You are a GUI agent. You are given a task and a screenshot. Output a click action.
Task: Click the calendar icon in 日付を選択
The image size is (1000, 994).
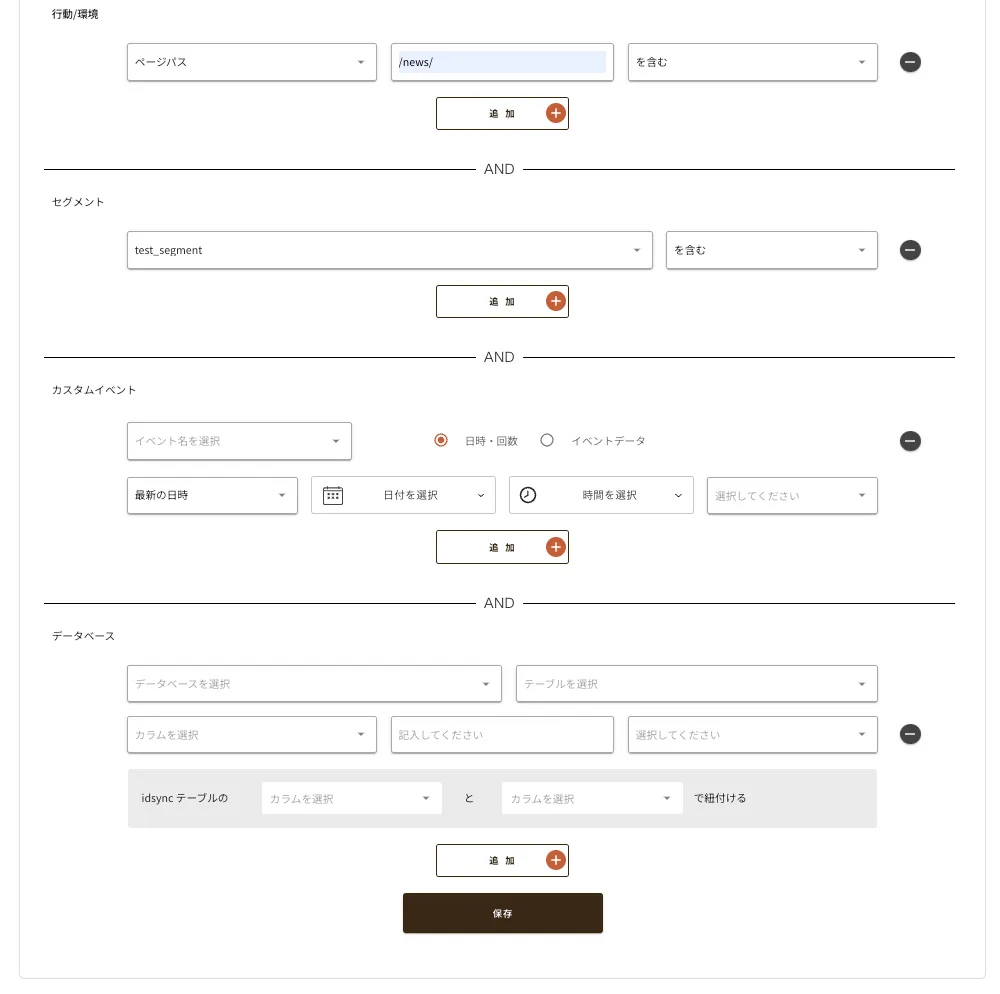[333, 495]
